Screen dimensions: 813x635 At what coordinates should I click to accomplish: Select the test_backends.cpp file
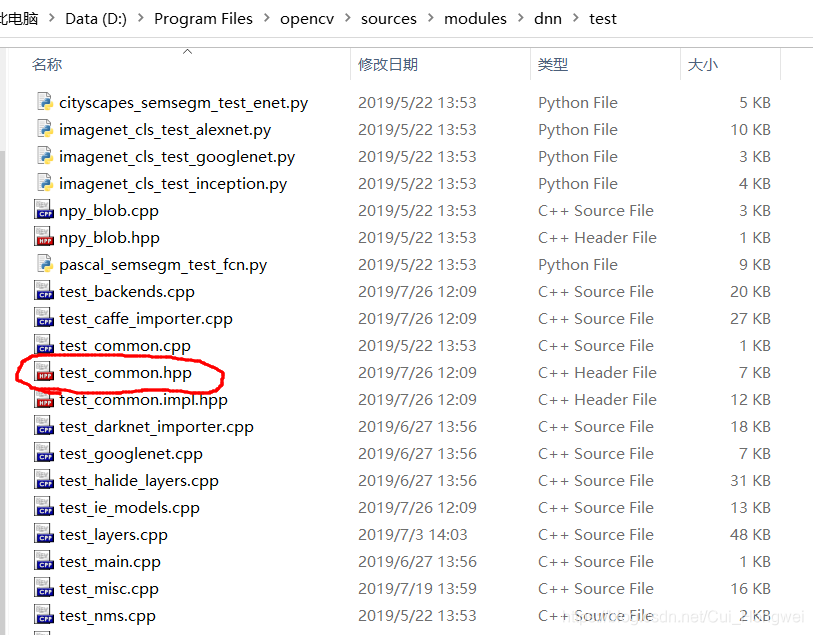pyautogui.click(x=44, y=291)
